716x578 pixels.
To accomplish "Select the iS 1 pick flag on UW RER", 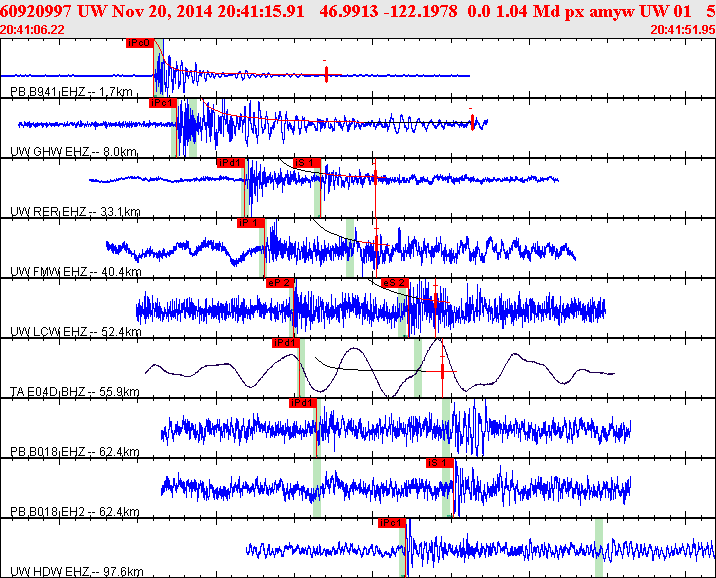I will click(307, 163).
